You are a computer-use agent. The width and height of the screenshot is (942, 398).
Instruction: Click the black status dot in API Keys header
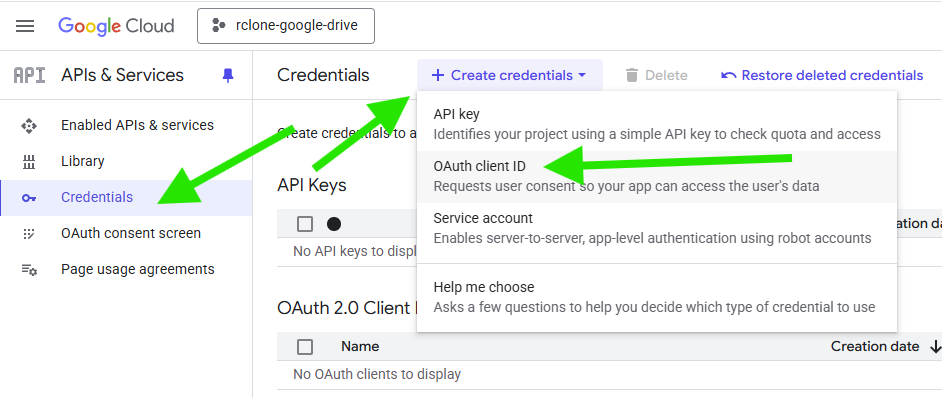(x=334, y=224)
